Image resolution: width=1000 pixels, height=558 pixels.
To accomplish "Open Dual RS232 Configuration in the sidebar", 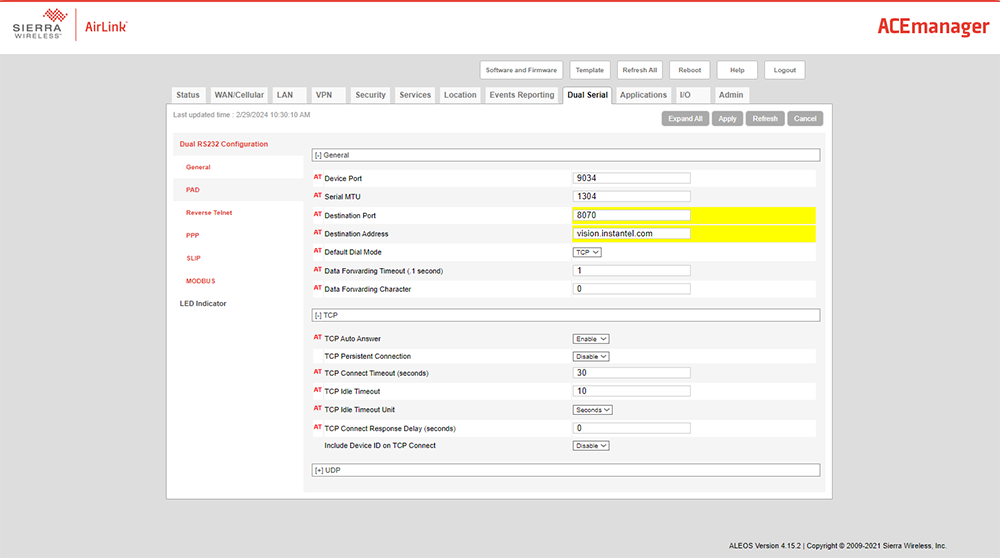I will (x=224, y=144).
